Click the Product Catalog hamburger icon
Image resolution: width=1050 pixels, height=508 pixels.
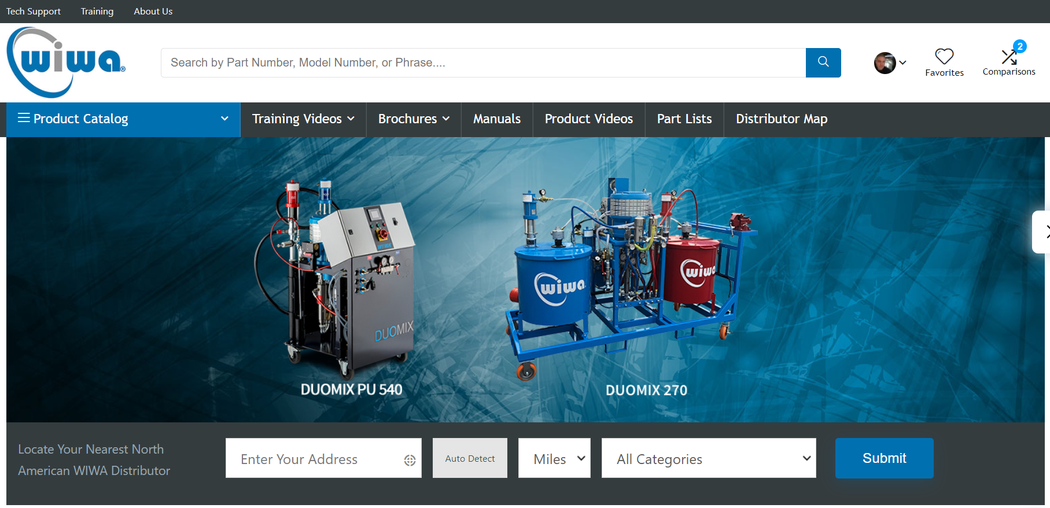(23, 118)
